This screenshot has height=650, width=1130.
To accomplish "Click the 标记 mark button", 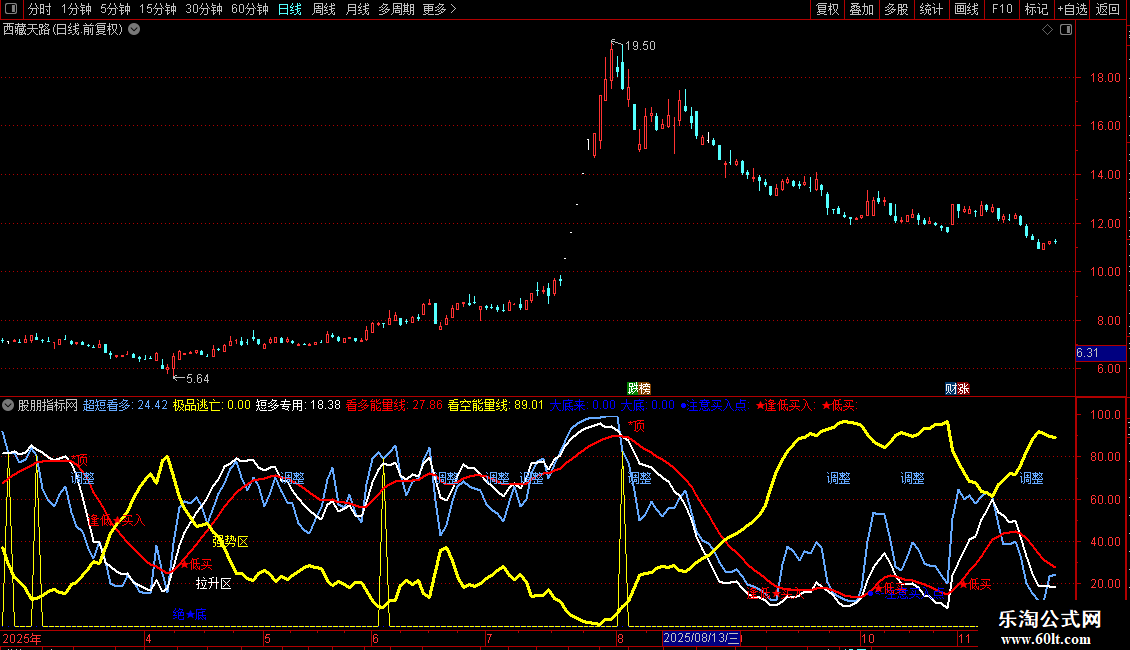I will 1036,9.
